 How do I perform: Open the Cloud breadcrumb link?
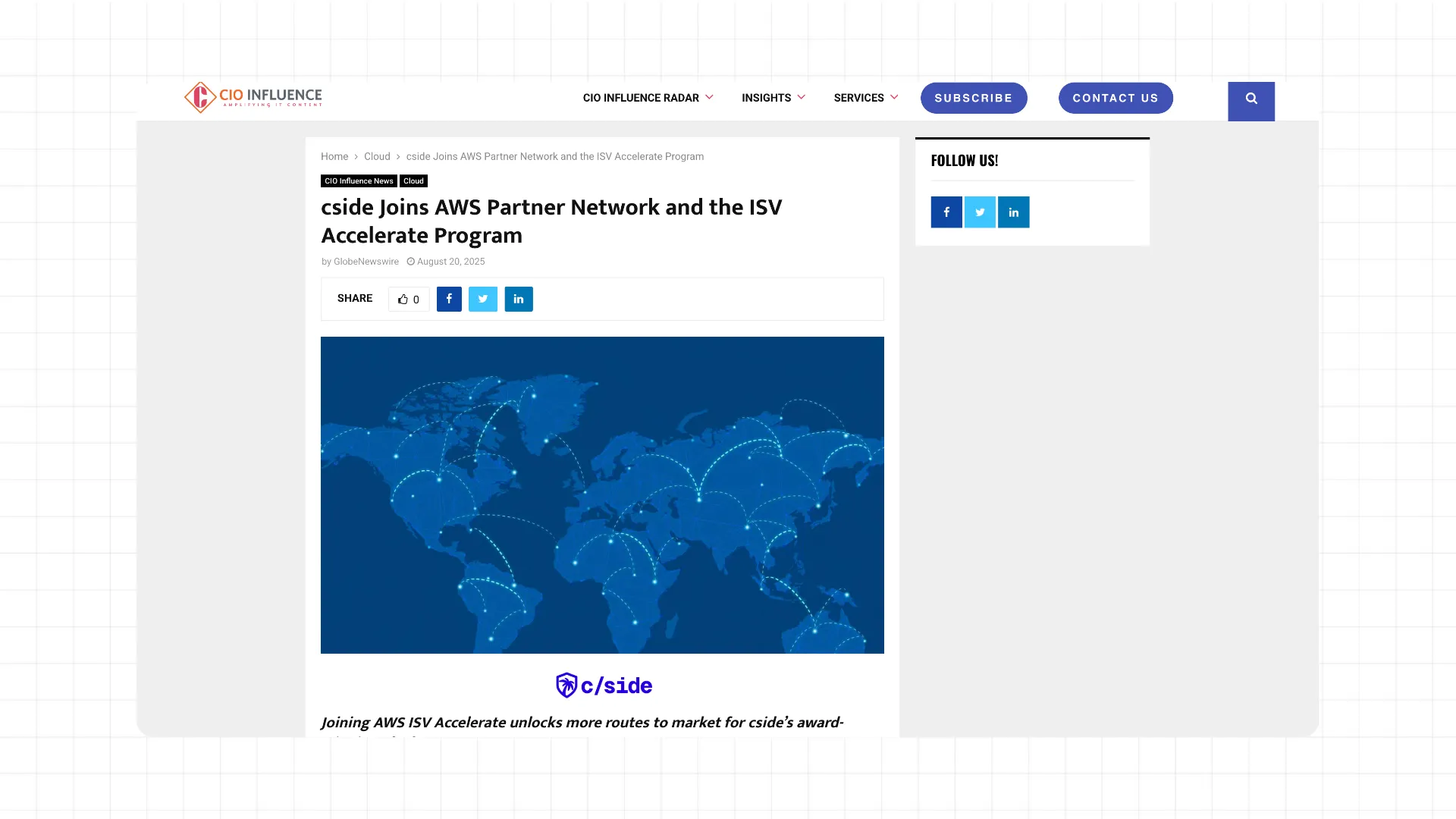(377, 156)
